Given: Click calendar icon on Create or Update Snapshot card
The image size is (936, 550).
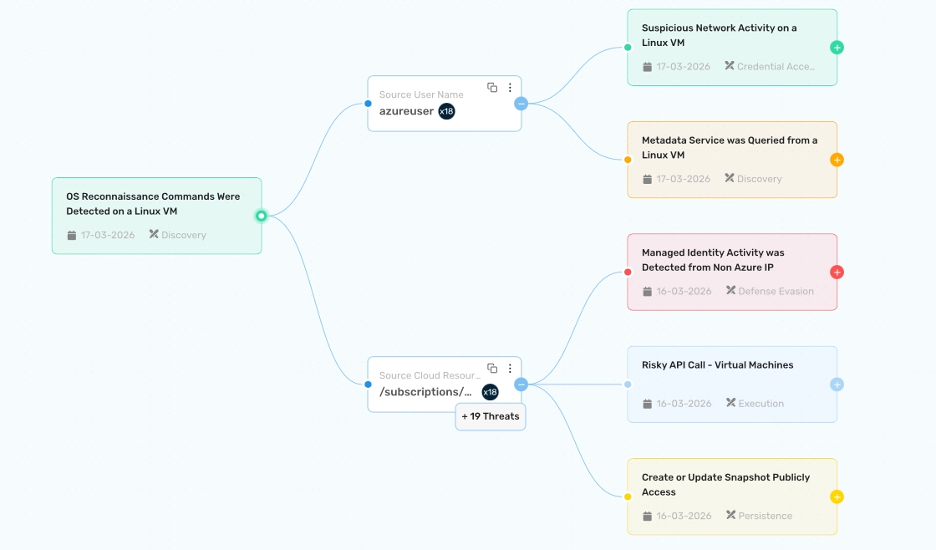Looking at the screenshot, I should [647, 516].
